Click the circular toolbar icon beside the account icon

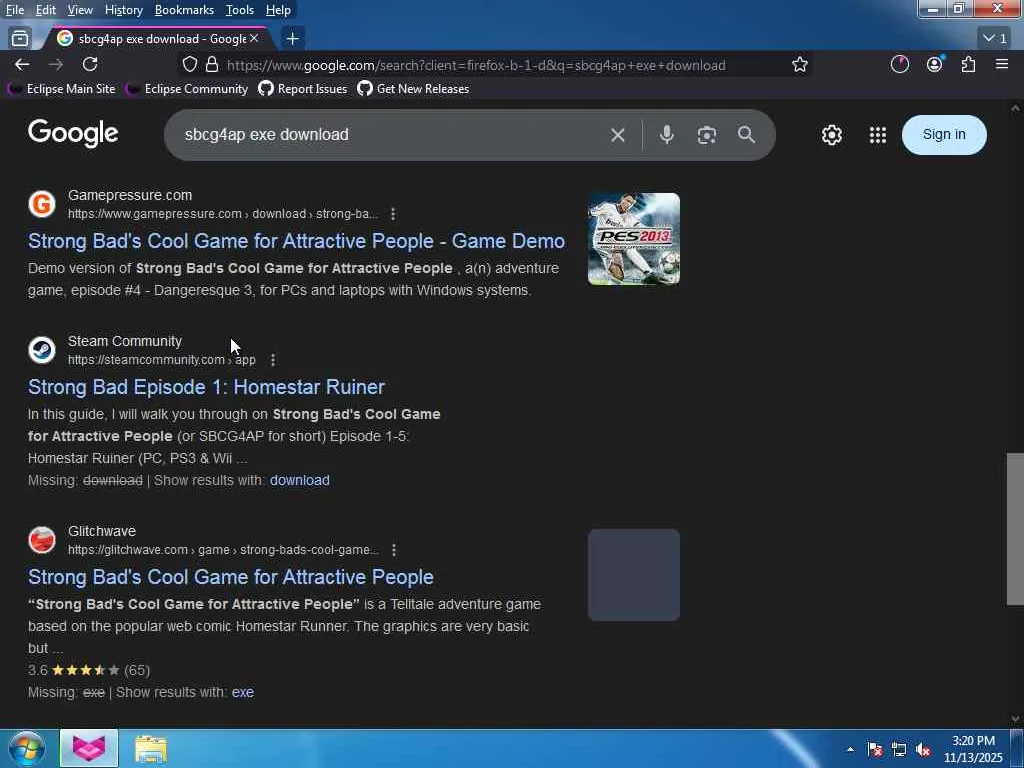(900, 64)
